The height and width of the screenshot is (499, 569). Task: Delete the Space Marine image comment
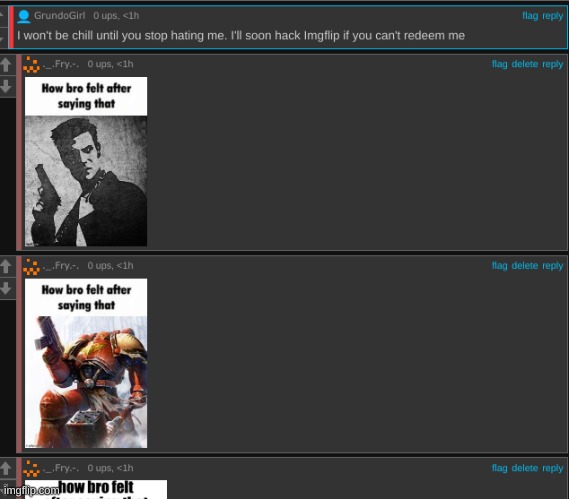[524, 266]
